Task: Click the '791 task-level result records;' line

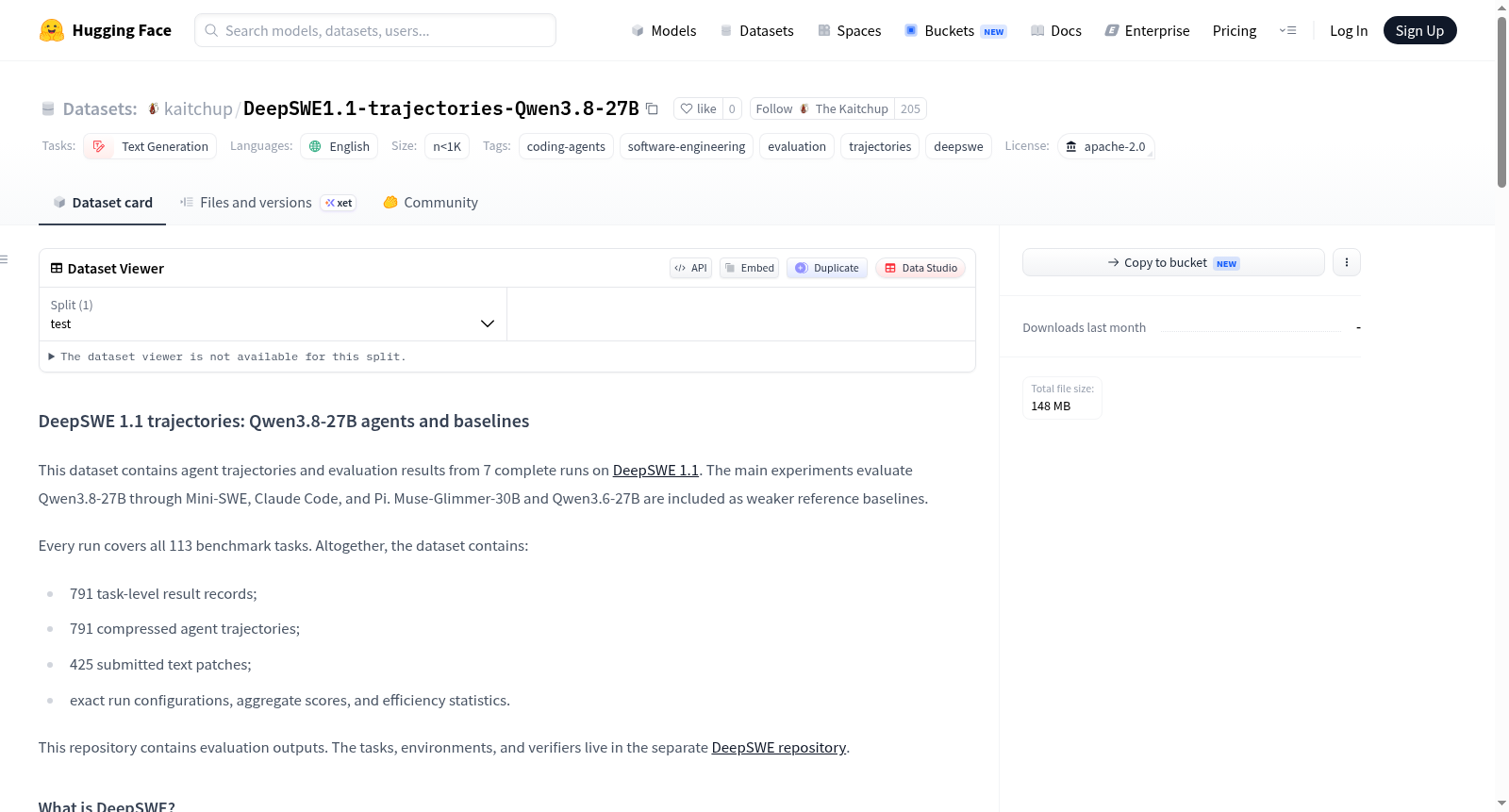Action: tap(163, 593)
